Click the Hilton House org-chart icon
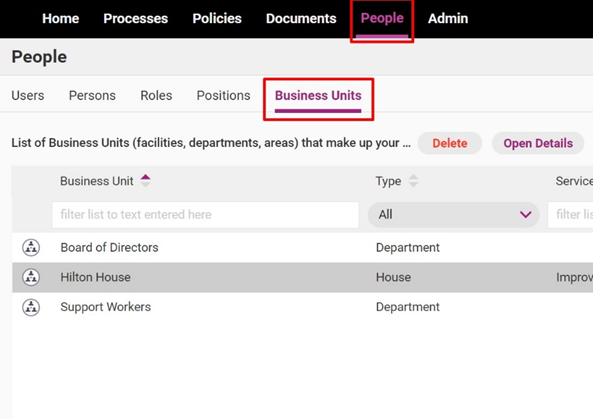Viewport: 593px width, 419px height. point(31,277)
